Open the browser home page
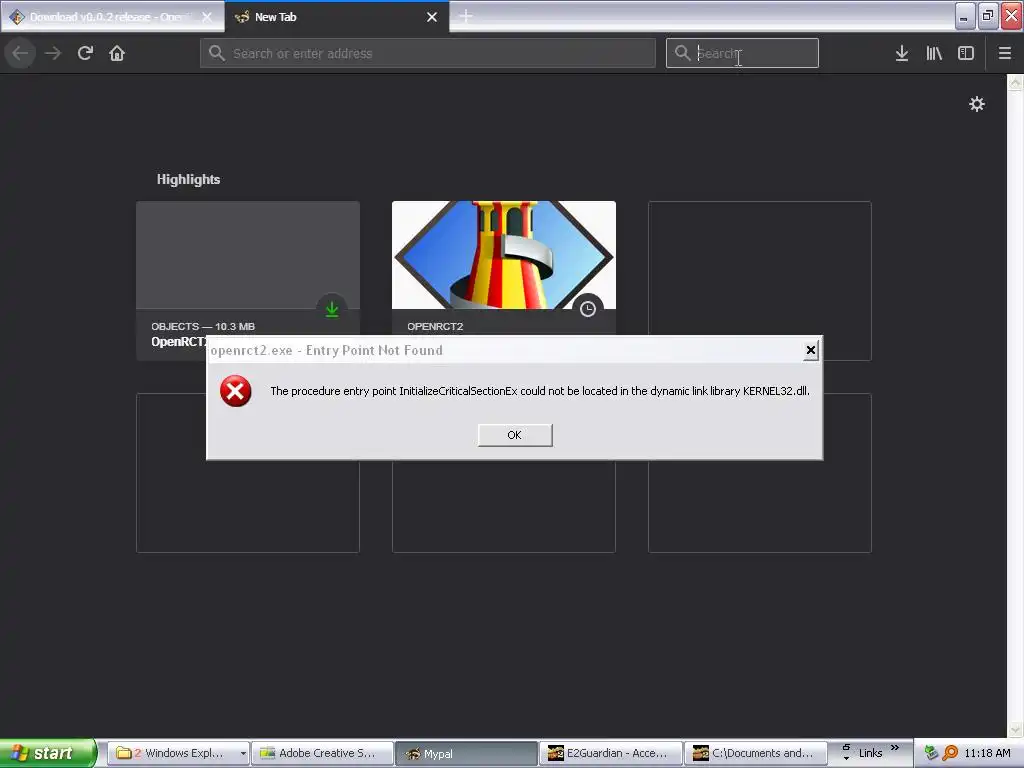The width and height of the screenshot is (1024, 768). (117, 53)
